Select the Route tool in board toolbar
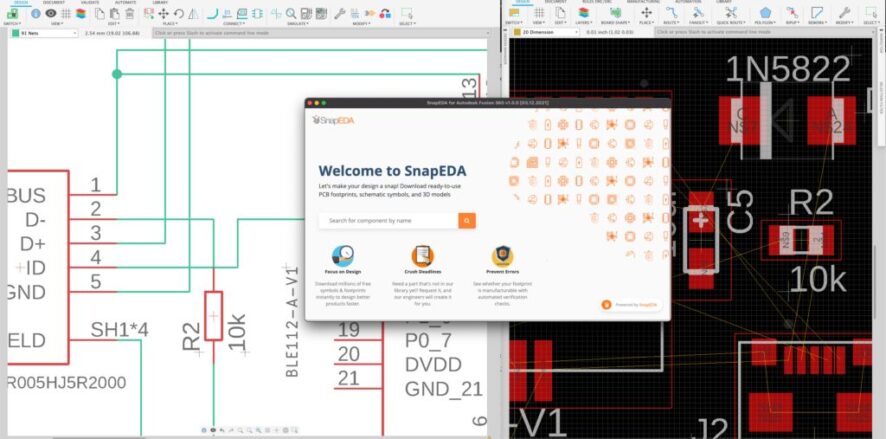This screenshot has height=439, width=886. click(x=671, y=12)
